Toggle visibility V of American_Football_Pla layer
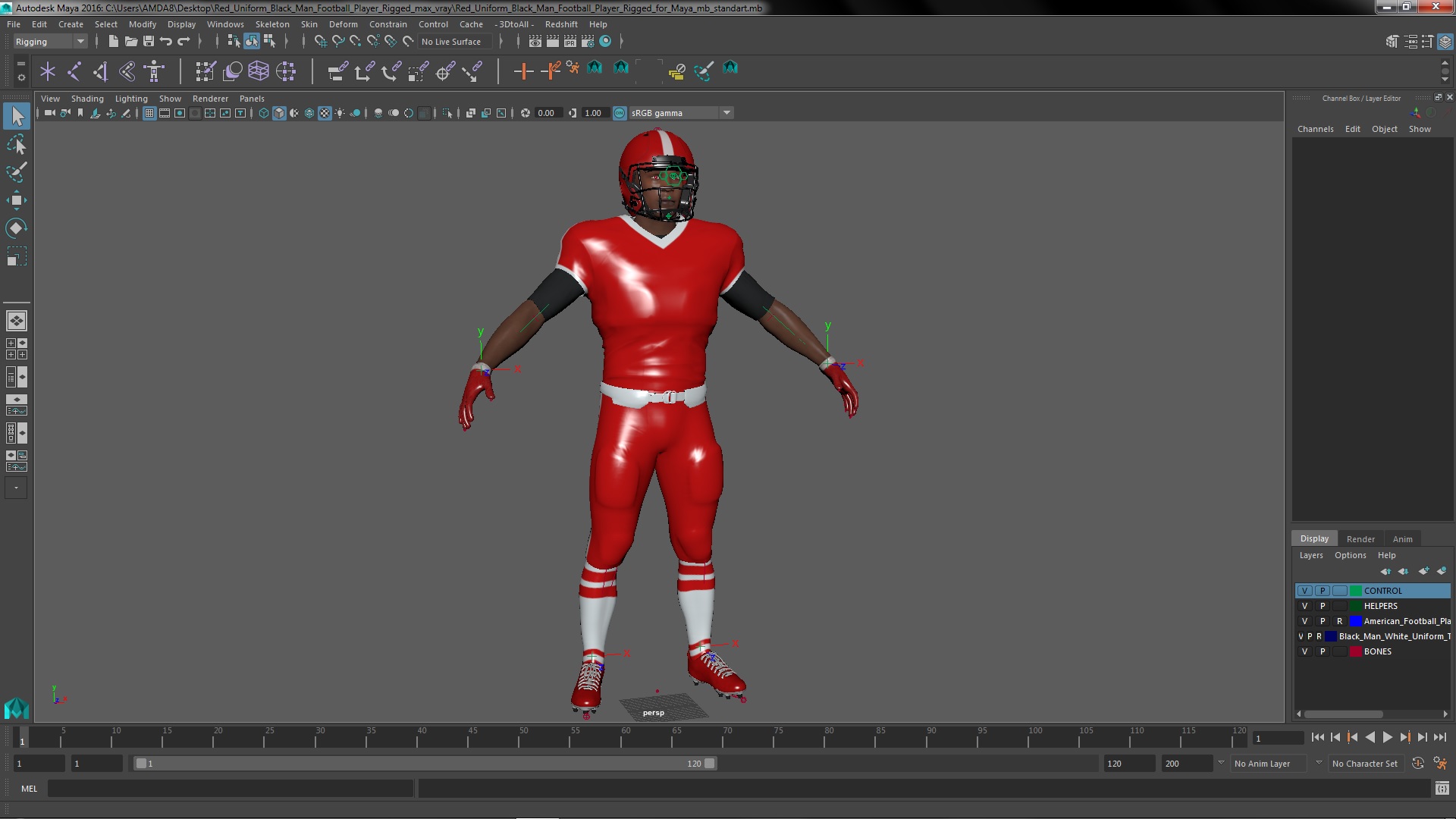The image size is (1456, 819). (1305, 621)
